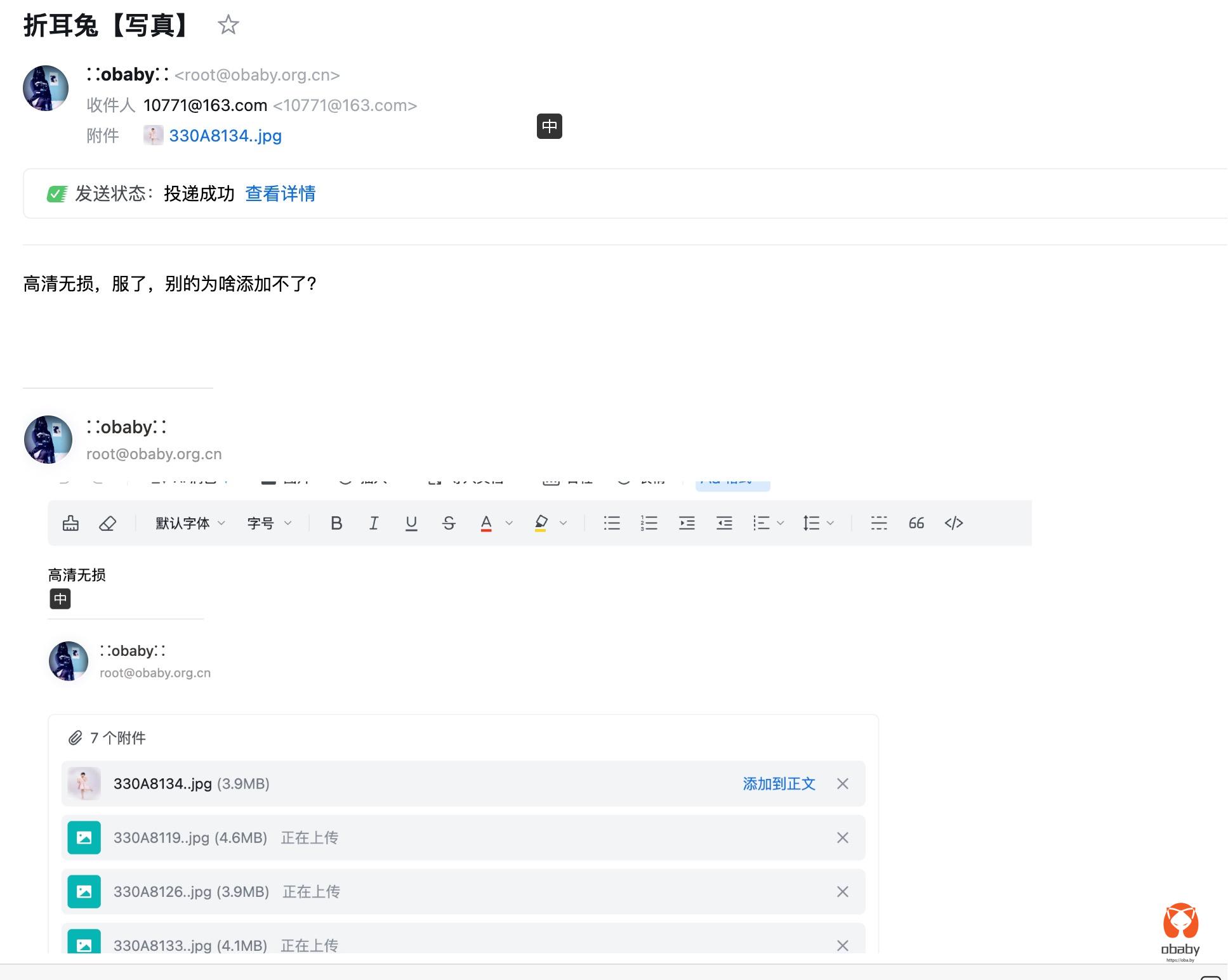Click the line spacing icon

[811, 523]
